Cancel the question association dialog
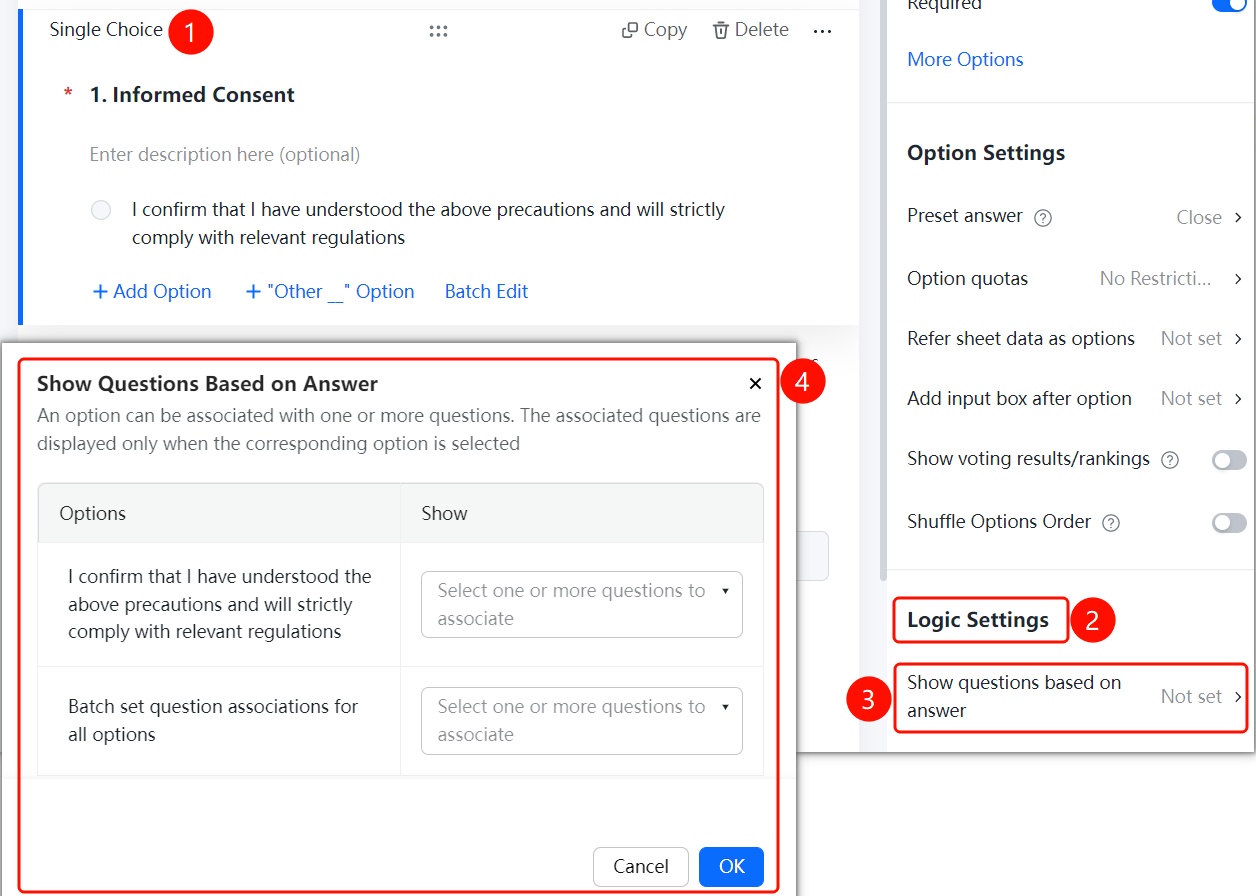This screenshot has height=896, width=1256. tap(641, 866)
